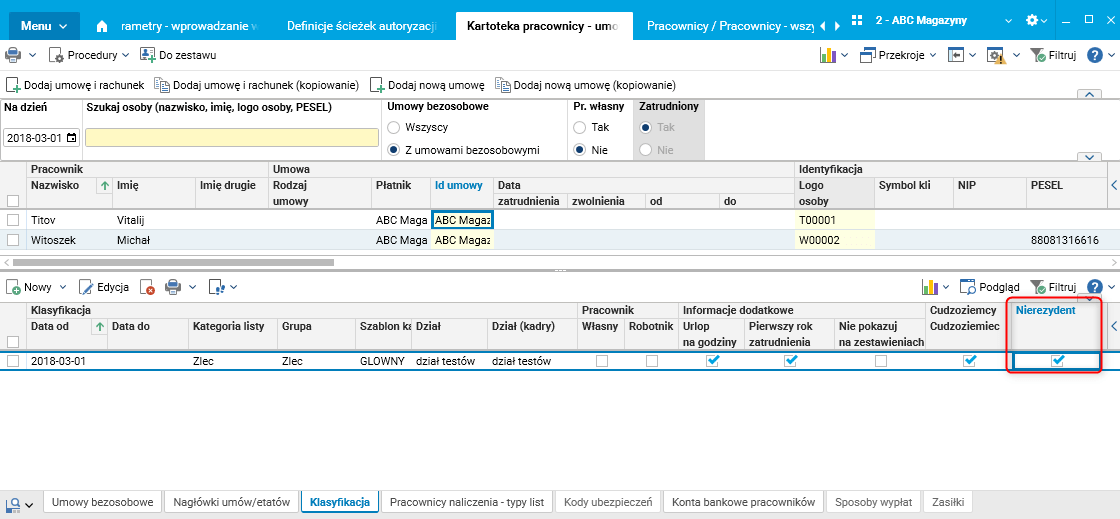Click the Szukaj osoby search field

pos(230,138)
